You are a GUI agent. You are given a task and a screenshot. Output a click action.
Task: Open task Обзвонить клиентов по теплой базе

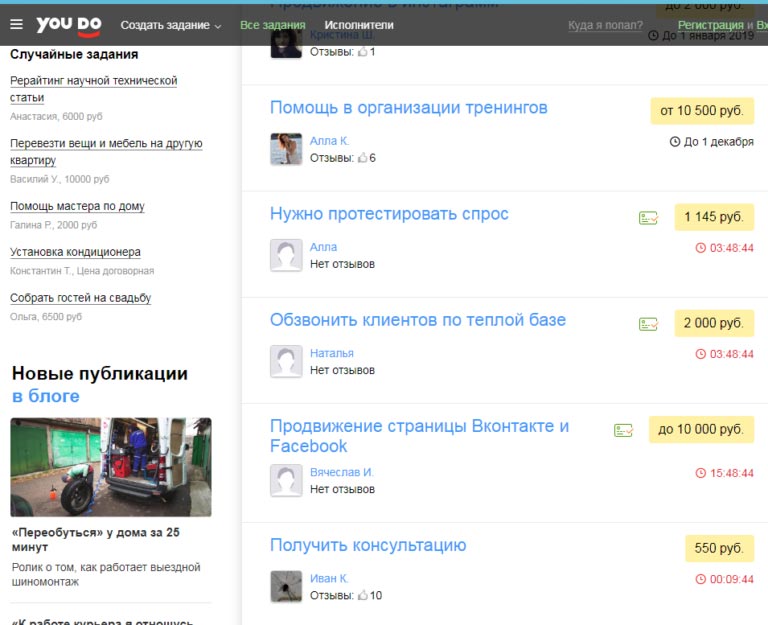[x=417, y=320]
